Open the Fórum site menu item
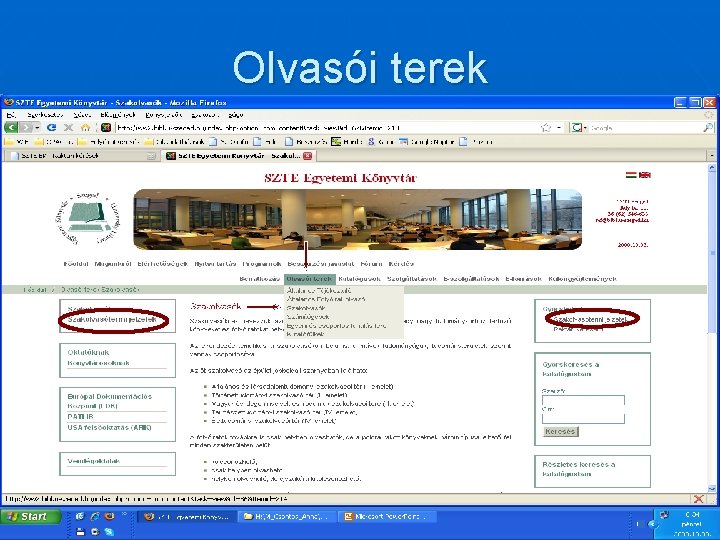Image resolution: width=720 pixels, height=540 pixels. pos(371,264)
